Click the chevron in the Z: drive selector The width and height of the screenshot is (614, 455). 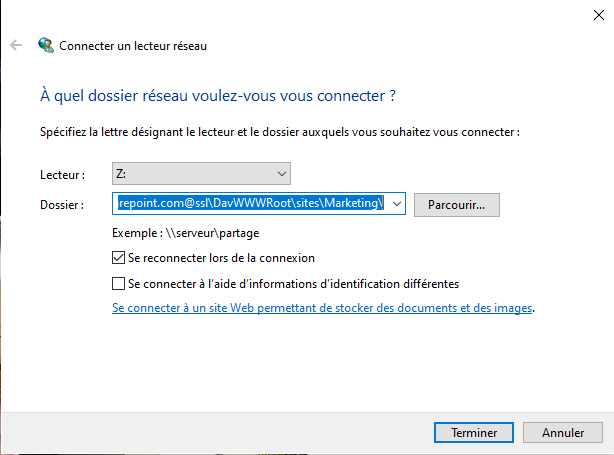pos(282,174)
